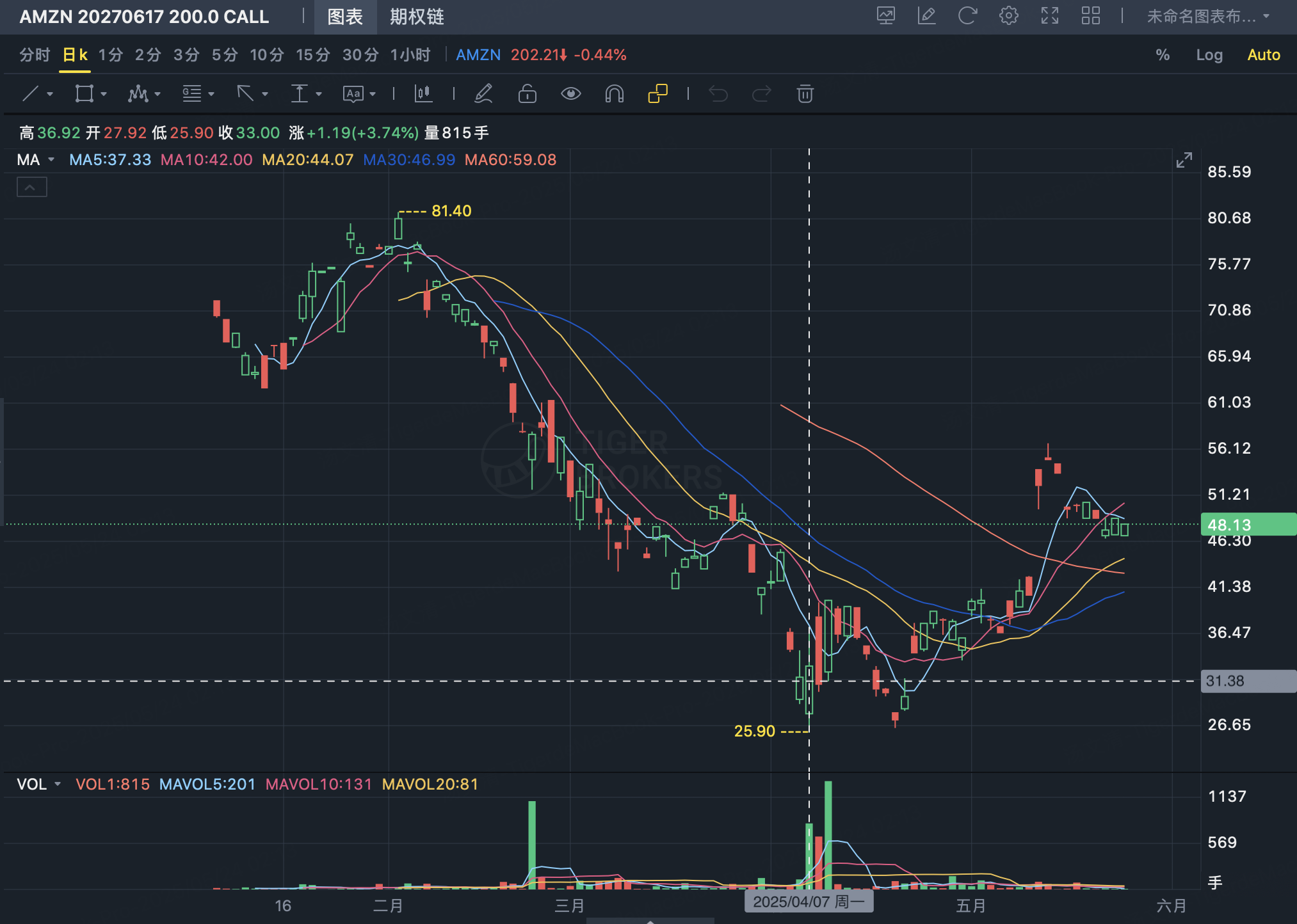1297x924 pixels.
Task: Click the 31.38 crosshair price label
Action: click(1248, 681)
